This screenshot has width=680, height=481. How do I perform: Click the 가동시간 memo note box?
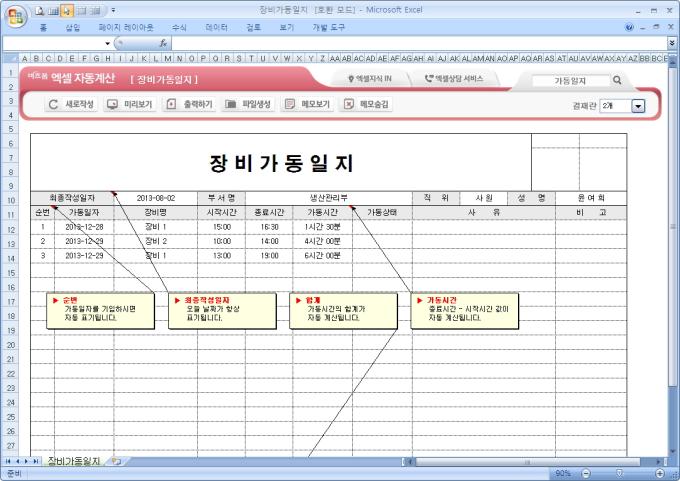tap(464, 311)
